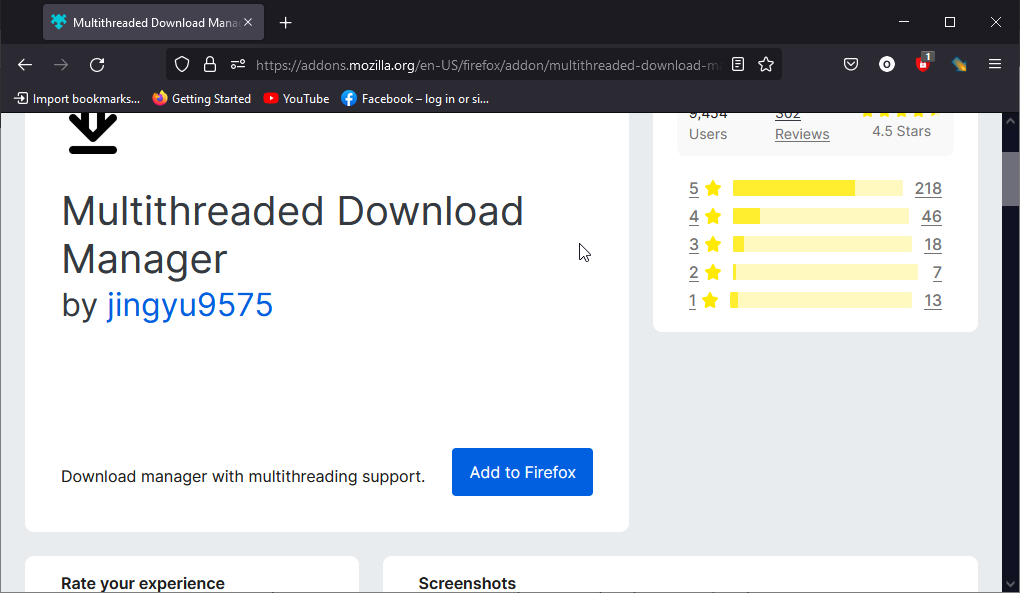Open the tracking protection shield icon
The image size is (1020, 593).
[182, 64]
